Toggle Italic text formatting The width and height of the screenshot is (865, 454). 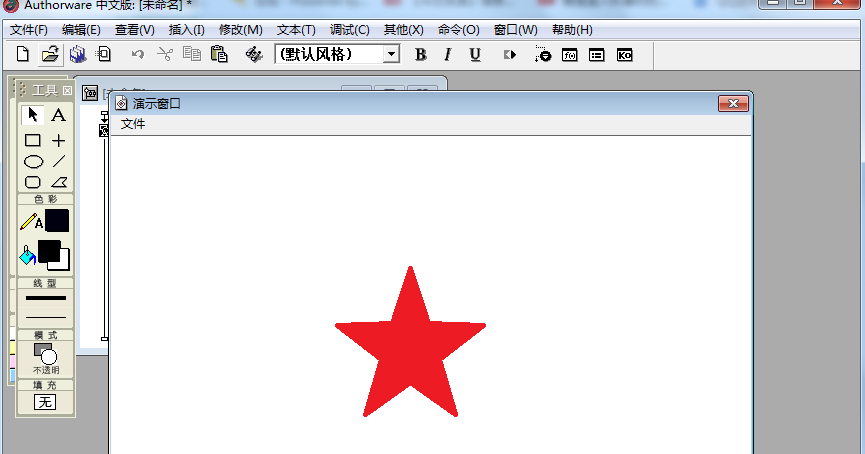point(447,55)
